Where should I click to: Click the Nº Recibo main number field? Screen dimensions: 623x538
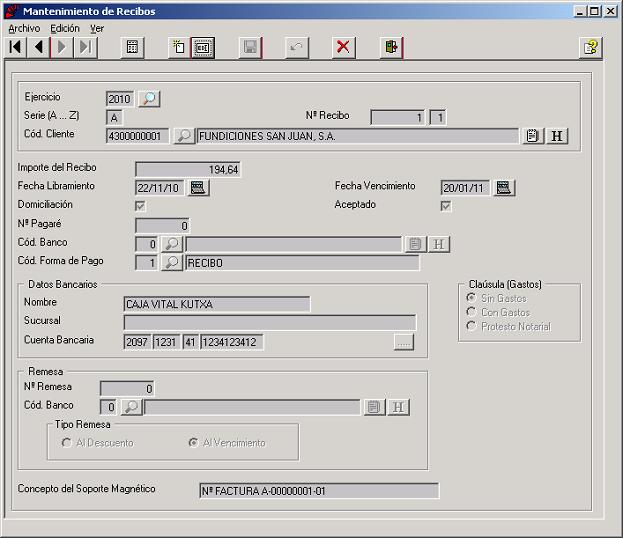(398, 118)
